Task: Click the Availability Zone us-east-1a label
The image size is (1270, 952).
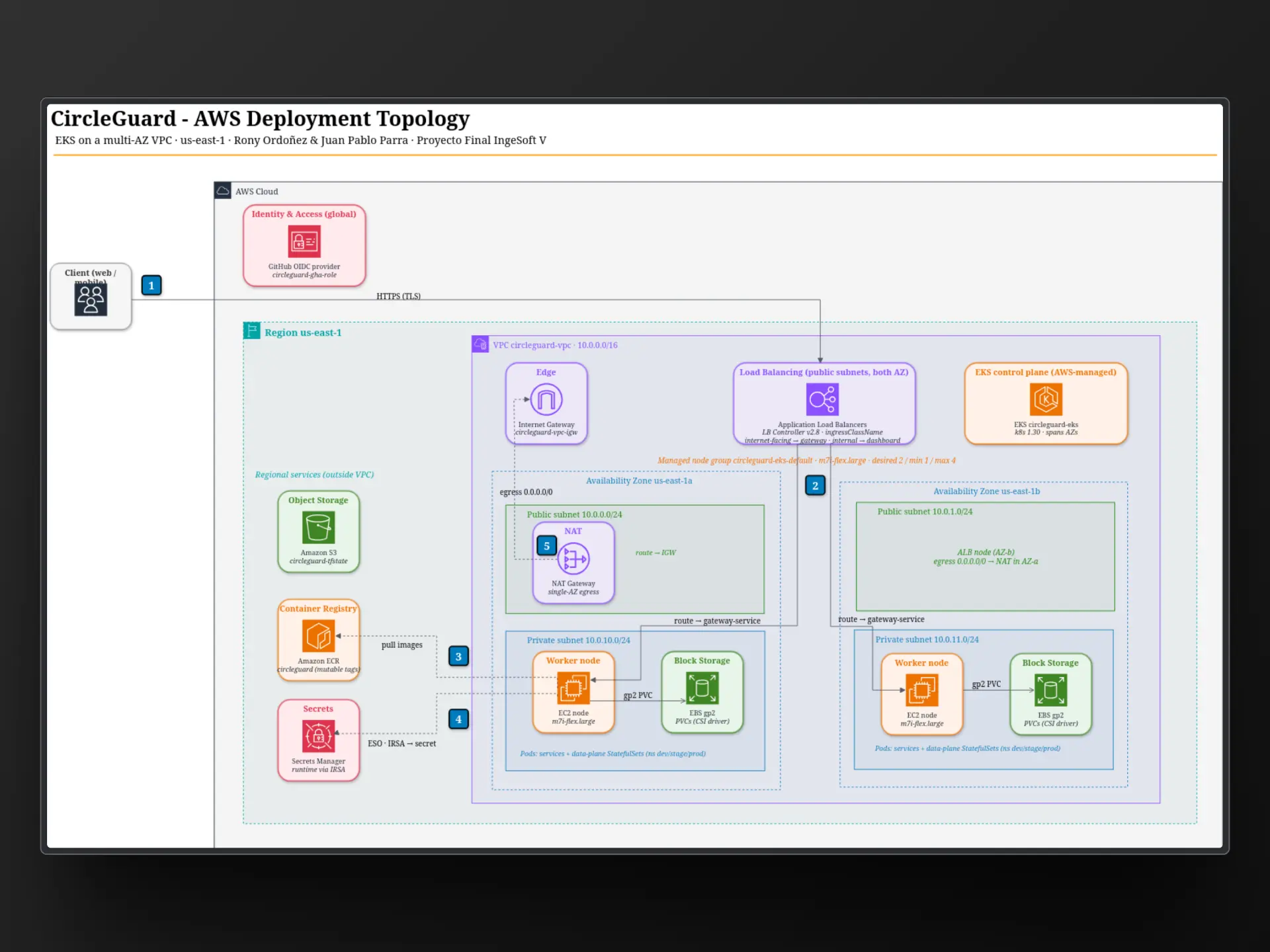Action: 639,481
